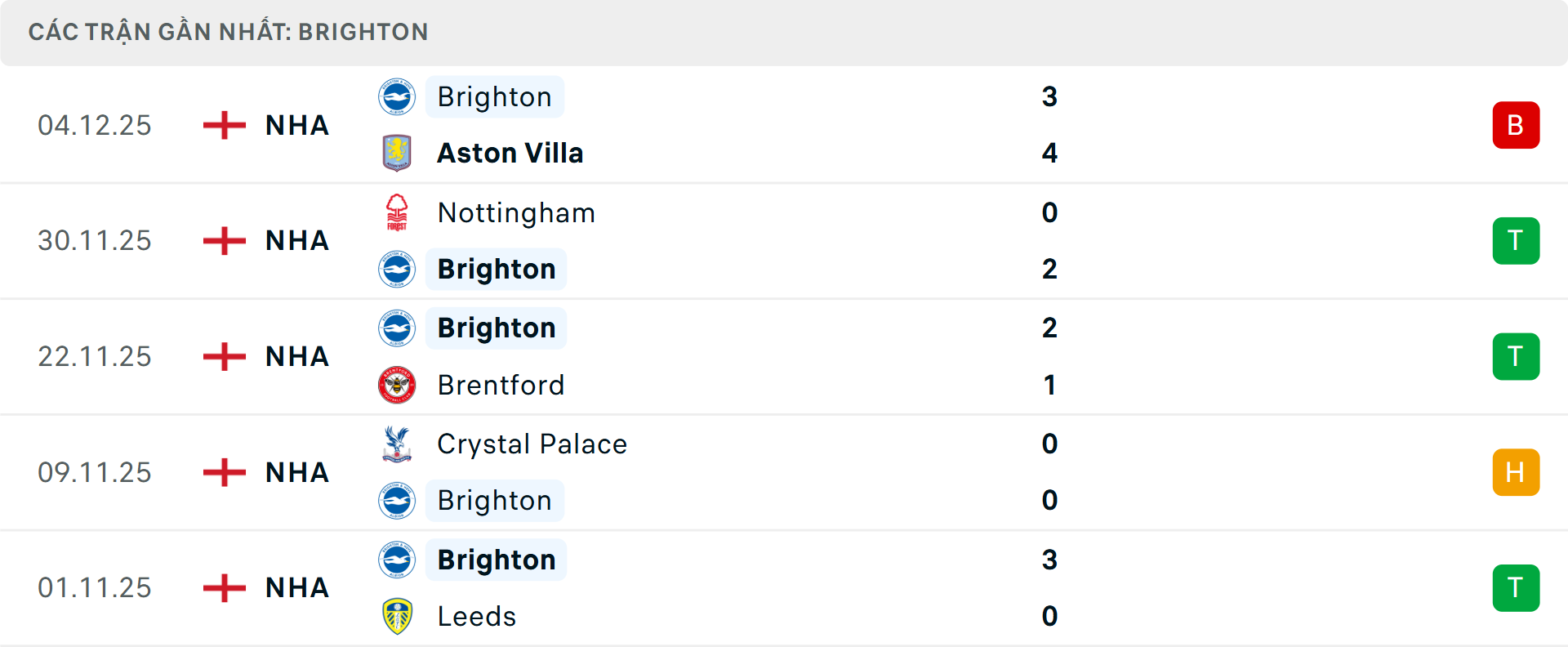Click the green T result indicator for the Leeds win
Screen dimensions: 1568x647
point(1516,587)
